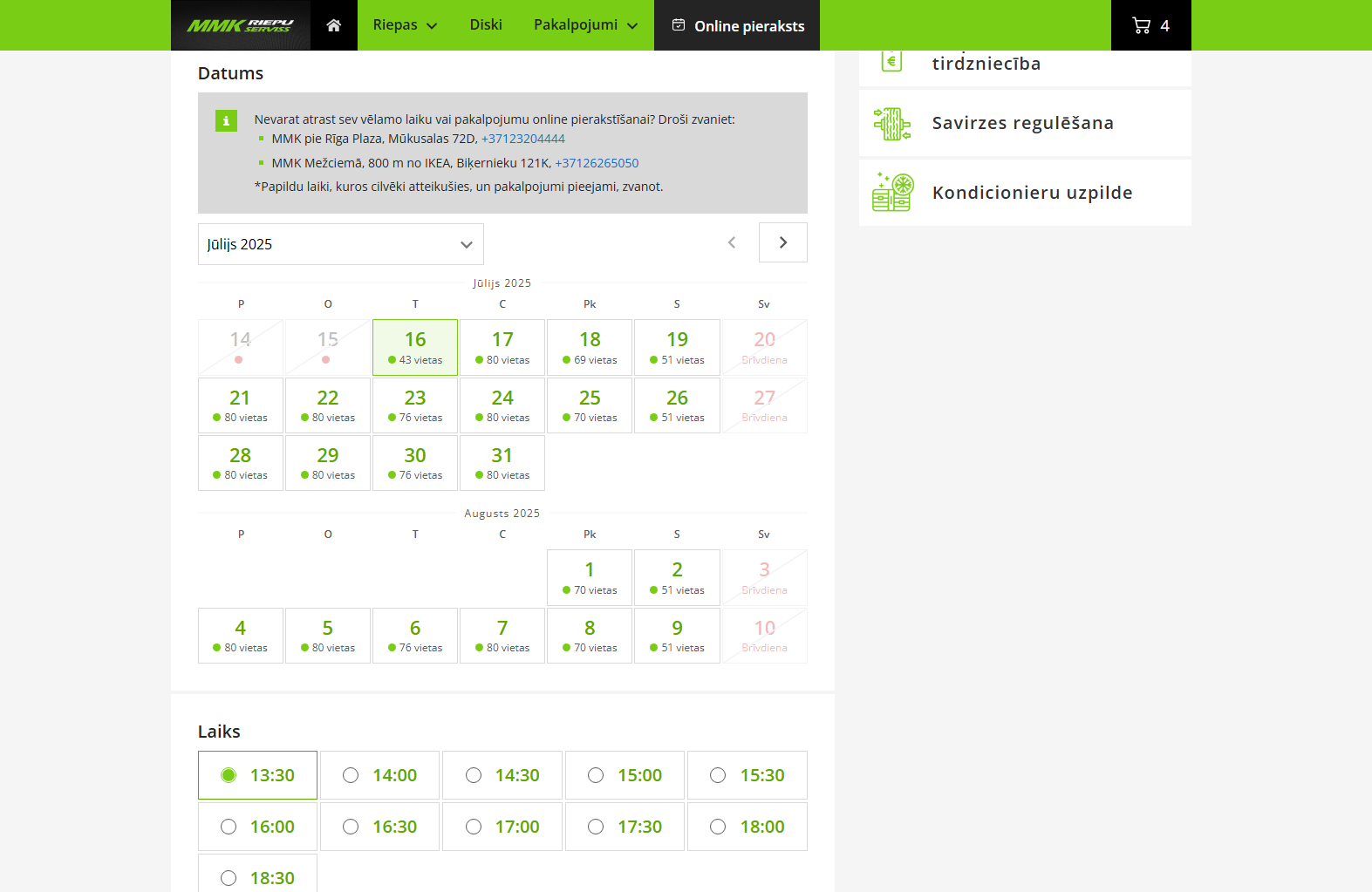This screenshot has height=892, width=1372.
Task: Call the Rīga Plaza phone number +37123204444
Action: coord(523,139)
